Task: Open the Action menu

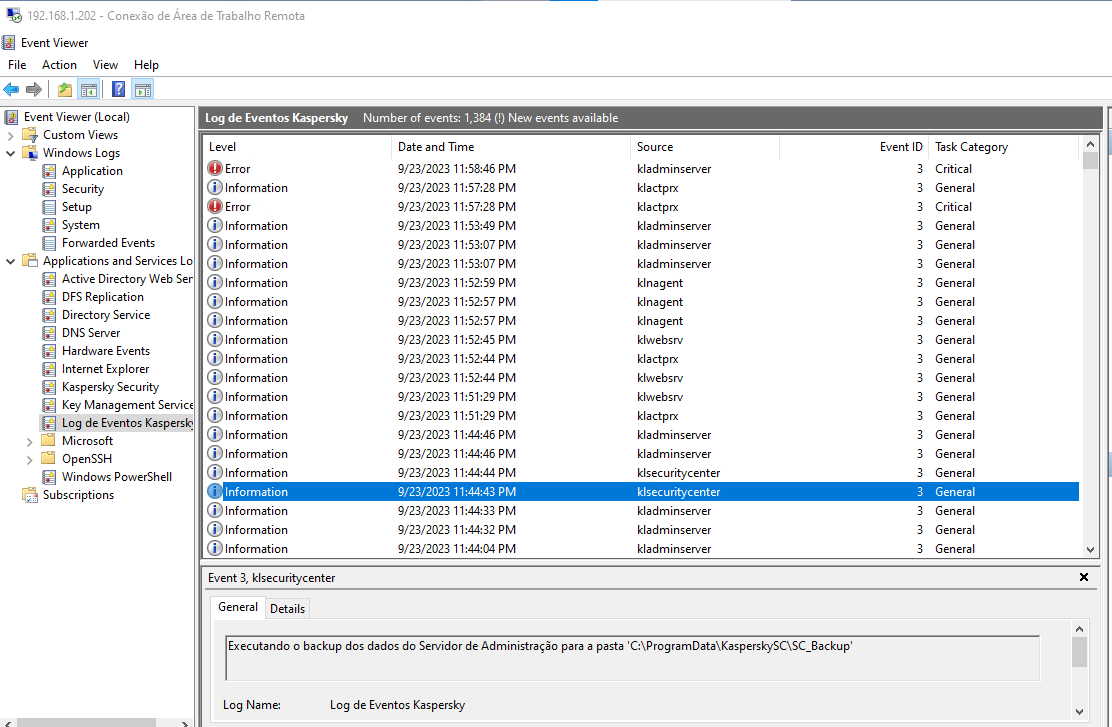Action: [x=59, y=65]
